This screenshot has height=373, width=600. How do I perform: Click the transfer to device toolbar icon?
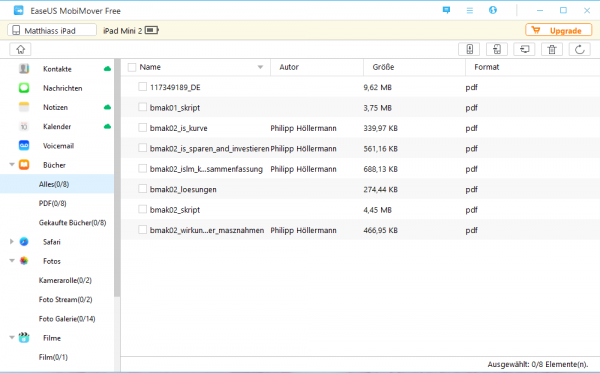tap(469, 49)
